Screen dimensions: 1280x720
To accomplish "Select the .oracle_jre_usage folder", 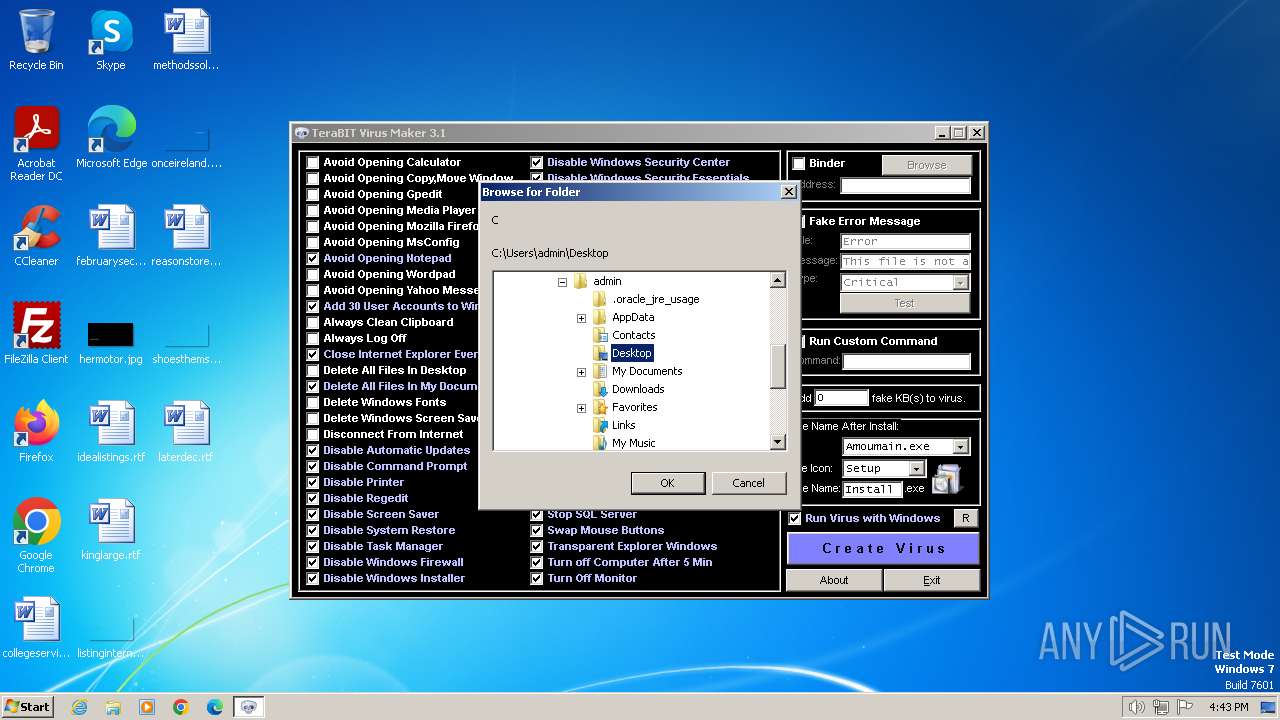I will tap(655, 299).
